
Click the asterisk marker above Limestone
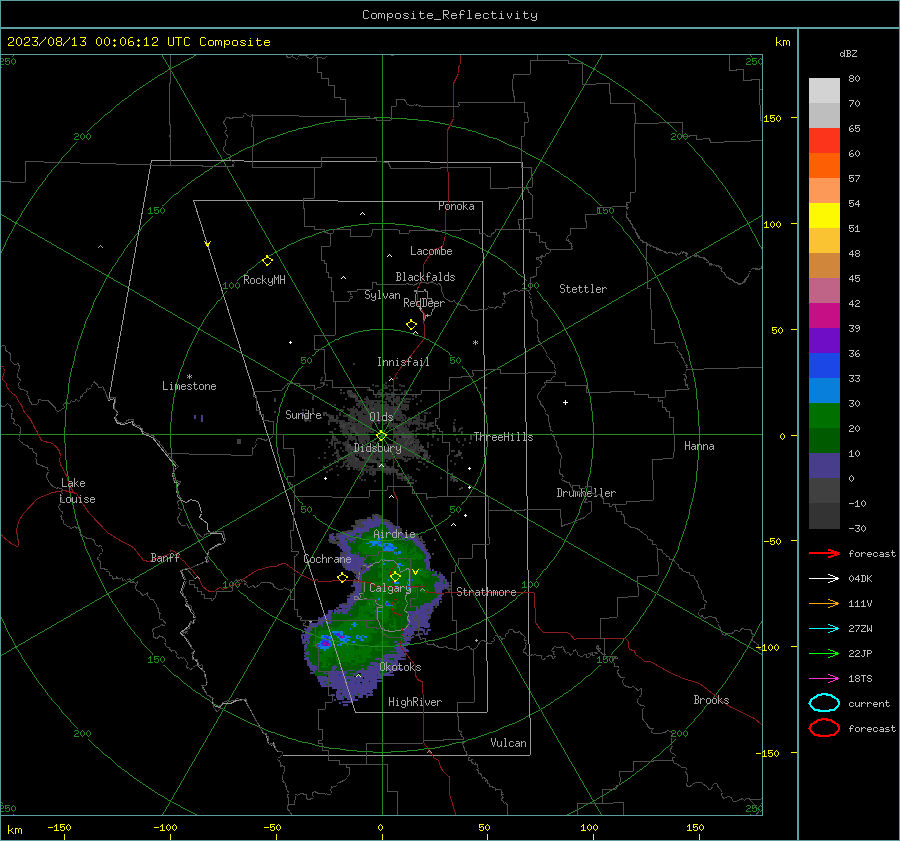(x=189, y=377)
